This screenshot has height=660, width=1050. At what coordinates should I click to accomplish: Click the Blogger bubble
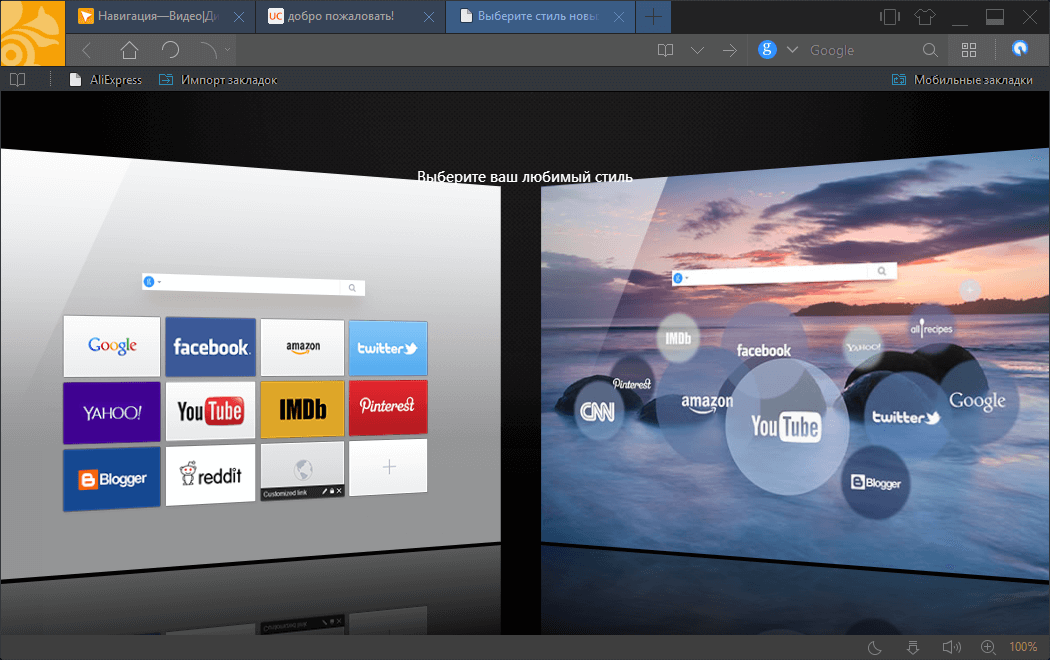[x=876, y=482]
